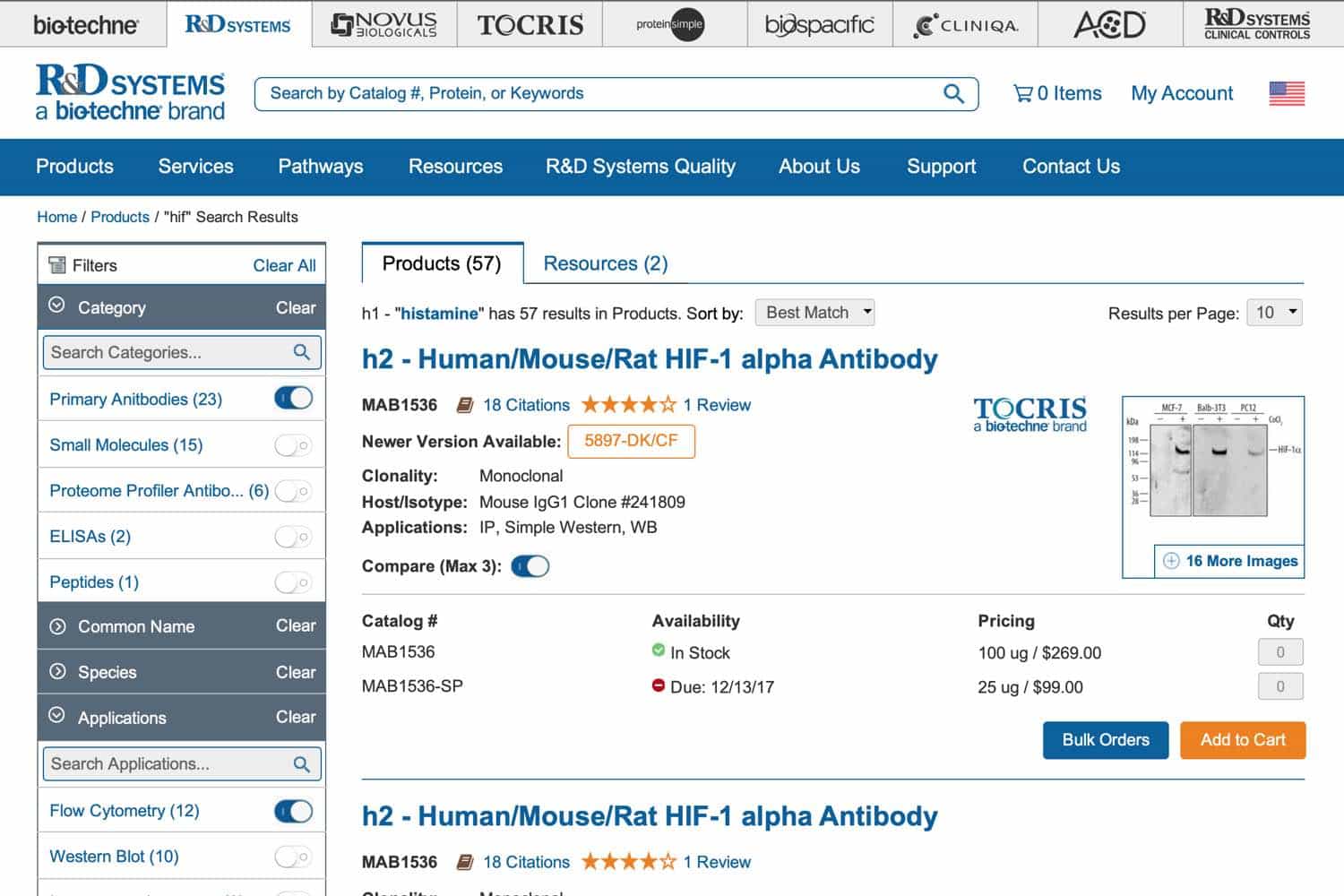Select the Products (57) tab
1344x896 pixels.
[442, 263]
